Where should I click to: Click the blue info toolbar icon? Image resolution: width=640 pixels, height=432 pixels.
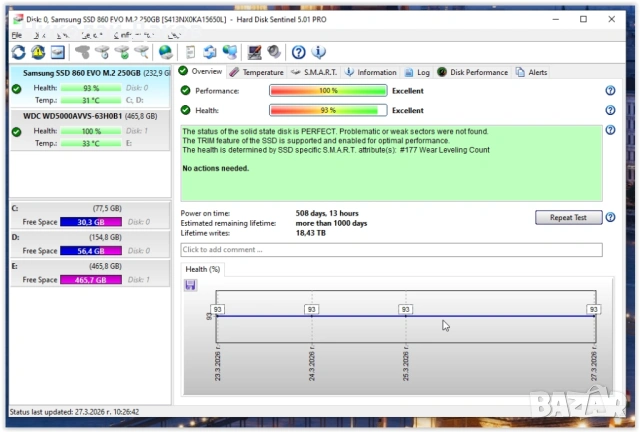tap(318, 52)
